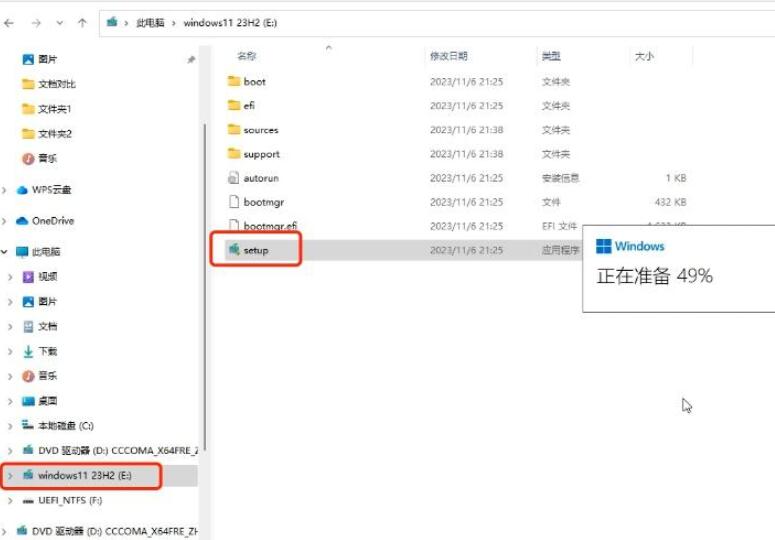Open the 文档对比 folder in sidebar
Screen dimensions: 775x540
[57, 84]
